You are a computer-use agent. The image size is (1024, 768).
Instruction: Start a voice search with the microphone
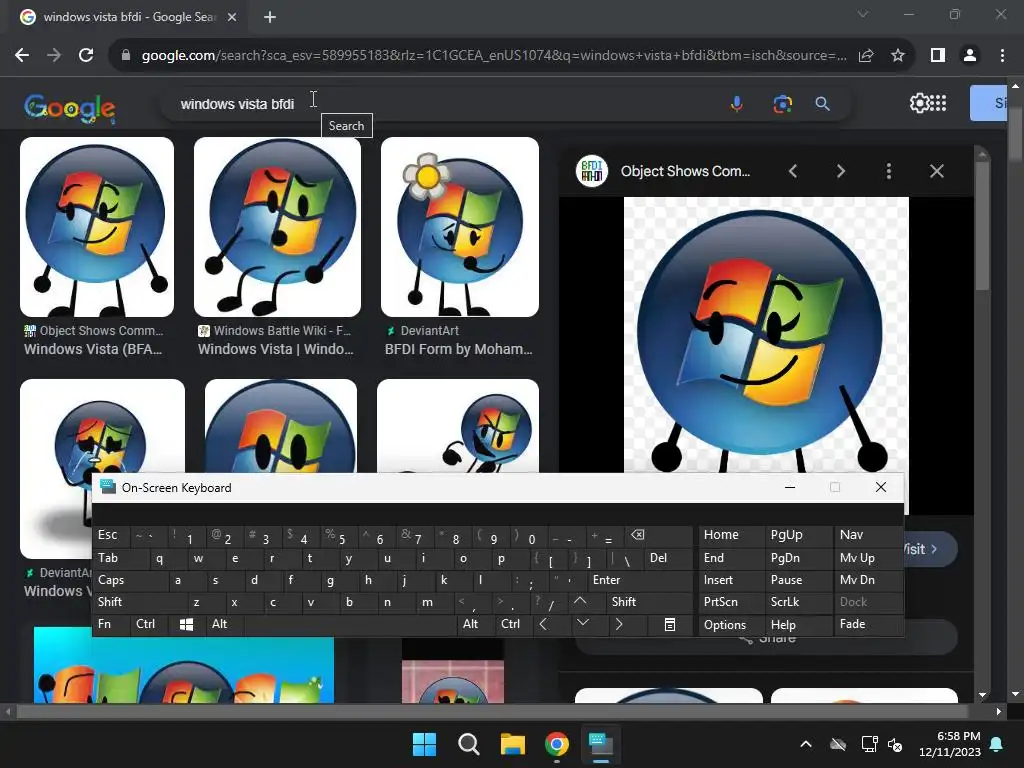point(737,104)
